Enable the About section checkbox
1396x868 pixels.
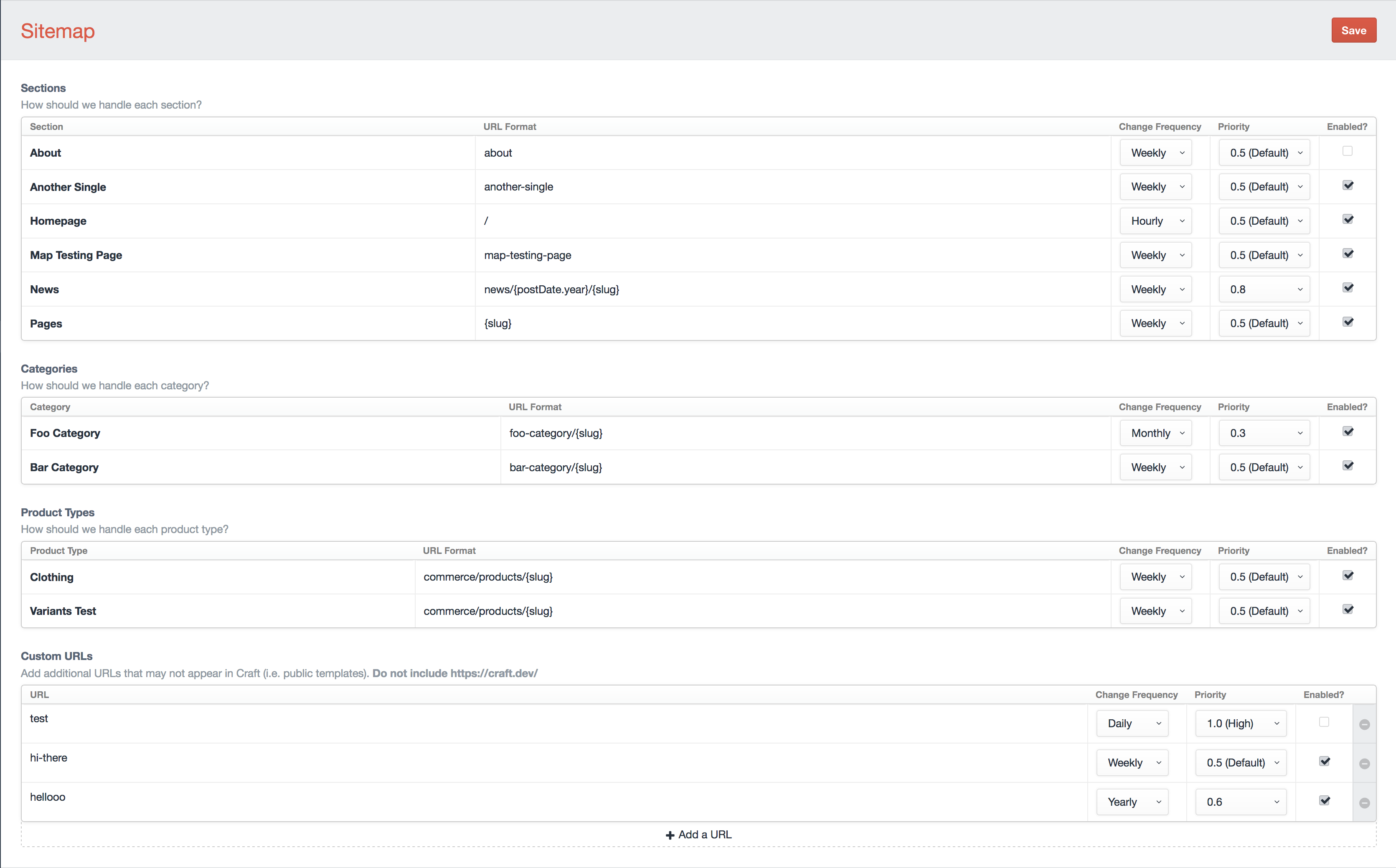pyautogui.click(x=1347, y=151)
